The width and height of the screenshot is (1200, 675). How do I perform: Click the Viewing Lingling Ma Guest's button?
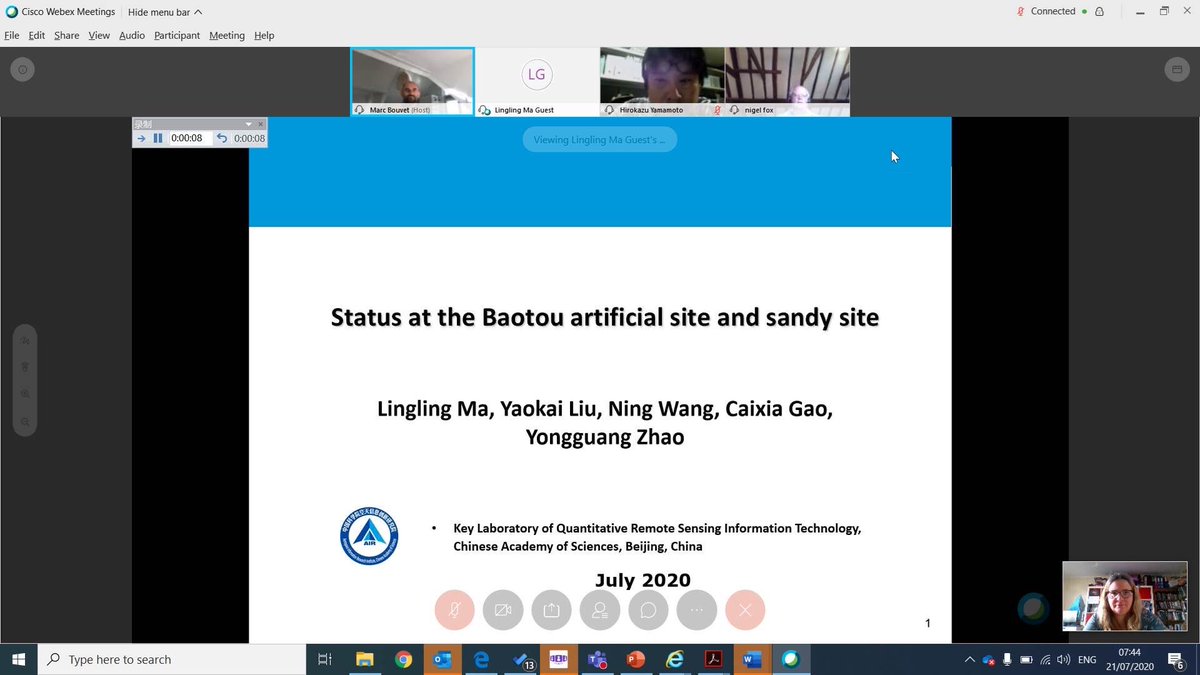[x=599, y=139]
